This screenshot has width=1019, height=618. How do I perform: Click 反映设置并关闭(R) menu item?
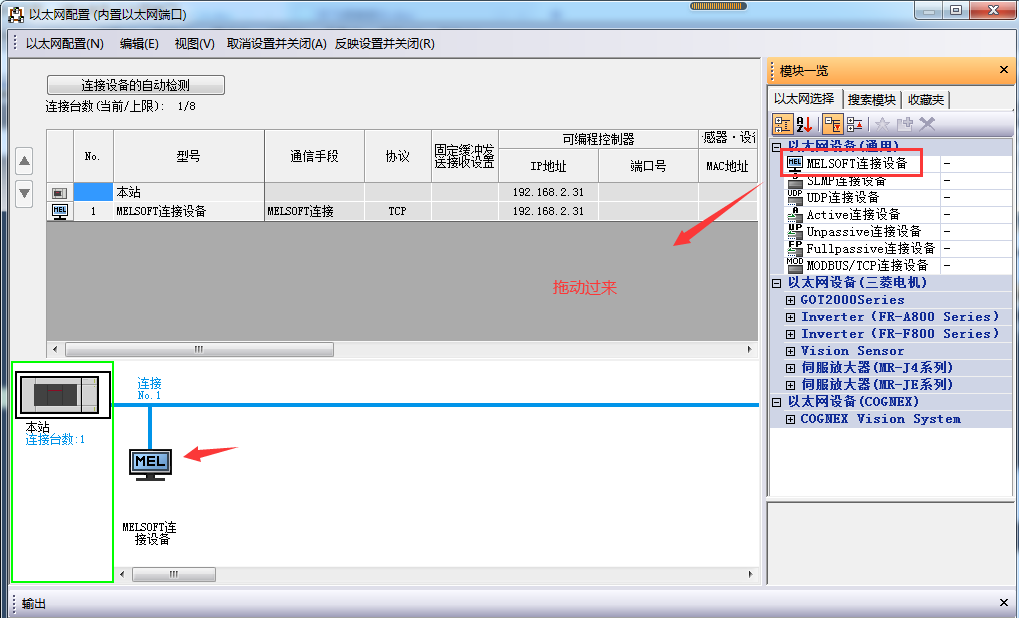click(x=385, y=44)
